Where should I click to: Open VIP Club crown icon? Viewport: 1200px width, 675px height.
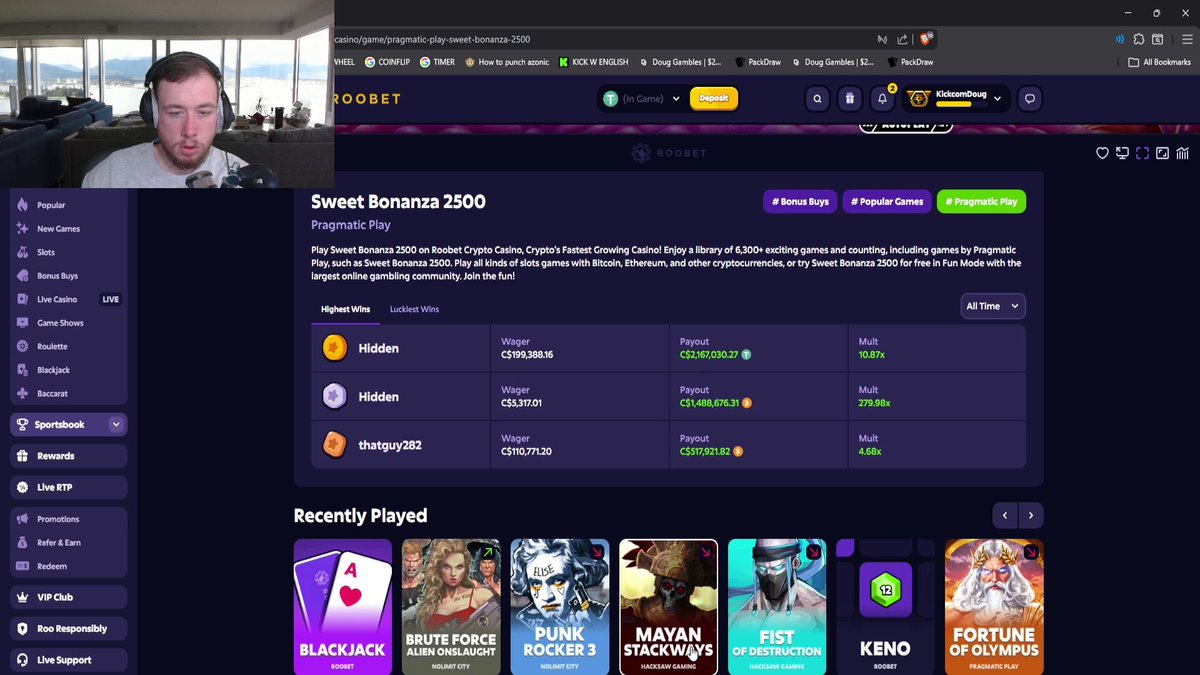coord(22,597)
